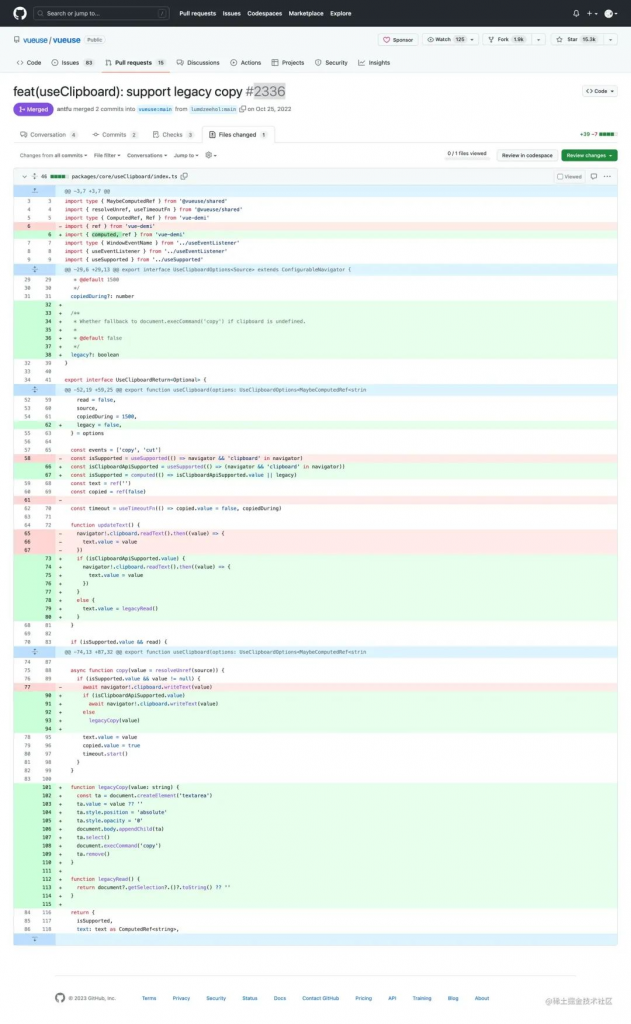Switch to the repository Issues tab

(73, 63)
